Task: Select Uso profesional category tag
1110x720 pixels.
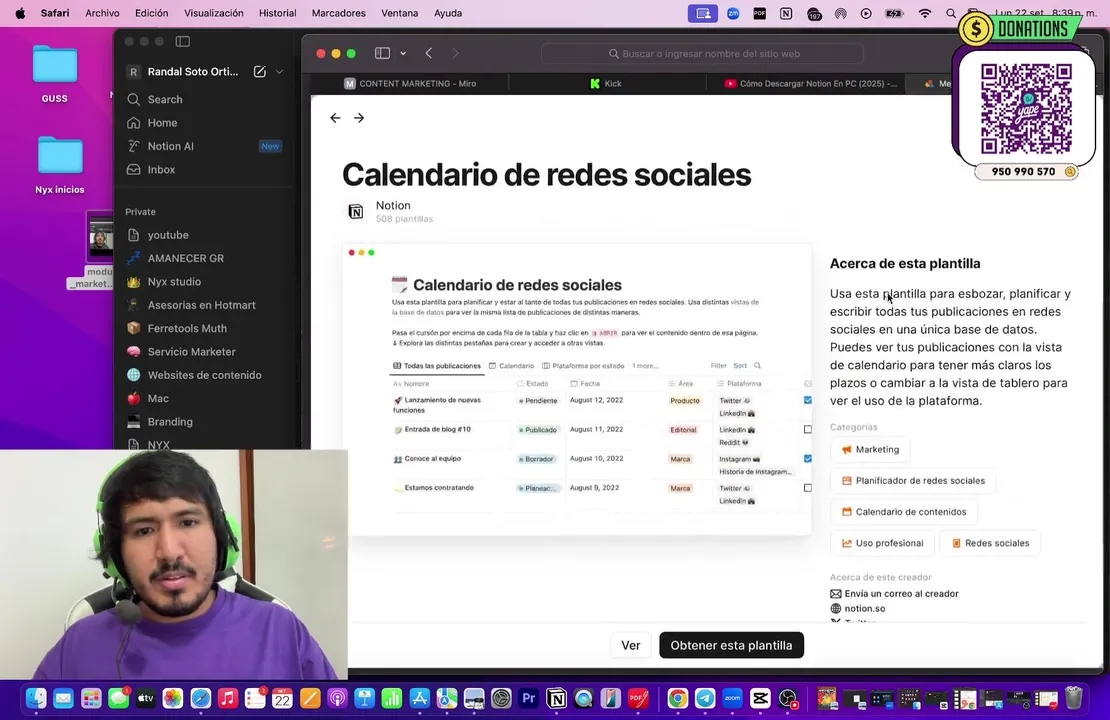Action: click(x=882, y=543)
